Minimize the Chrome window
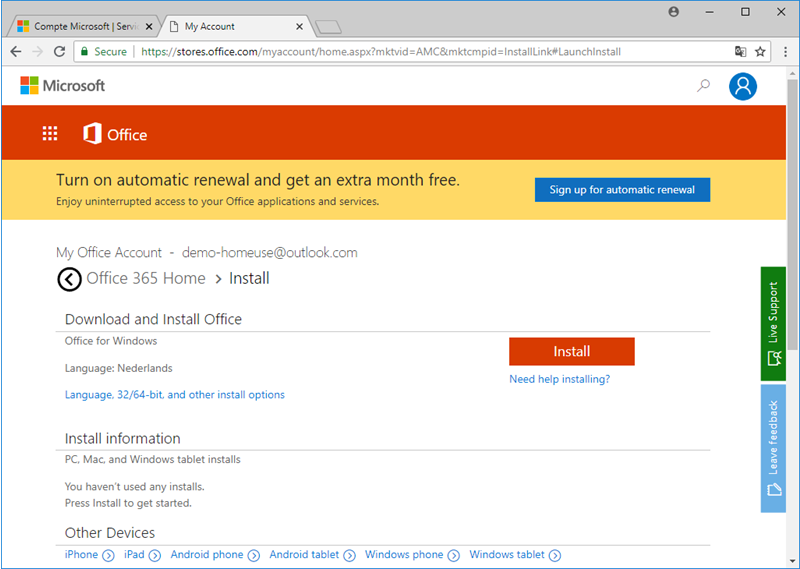The image size is (800, 569). (709, 12)
